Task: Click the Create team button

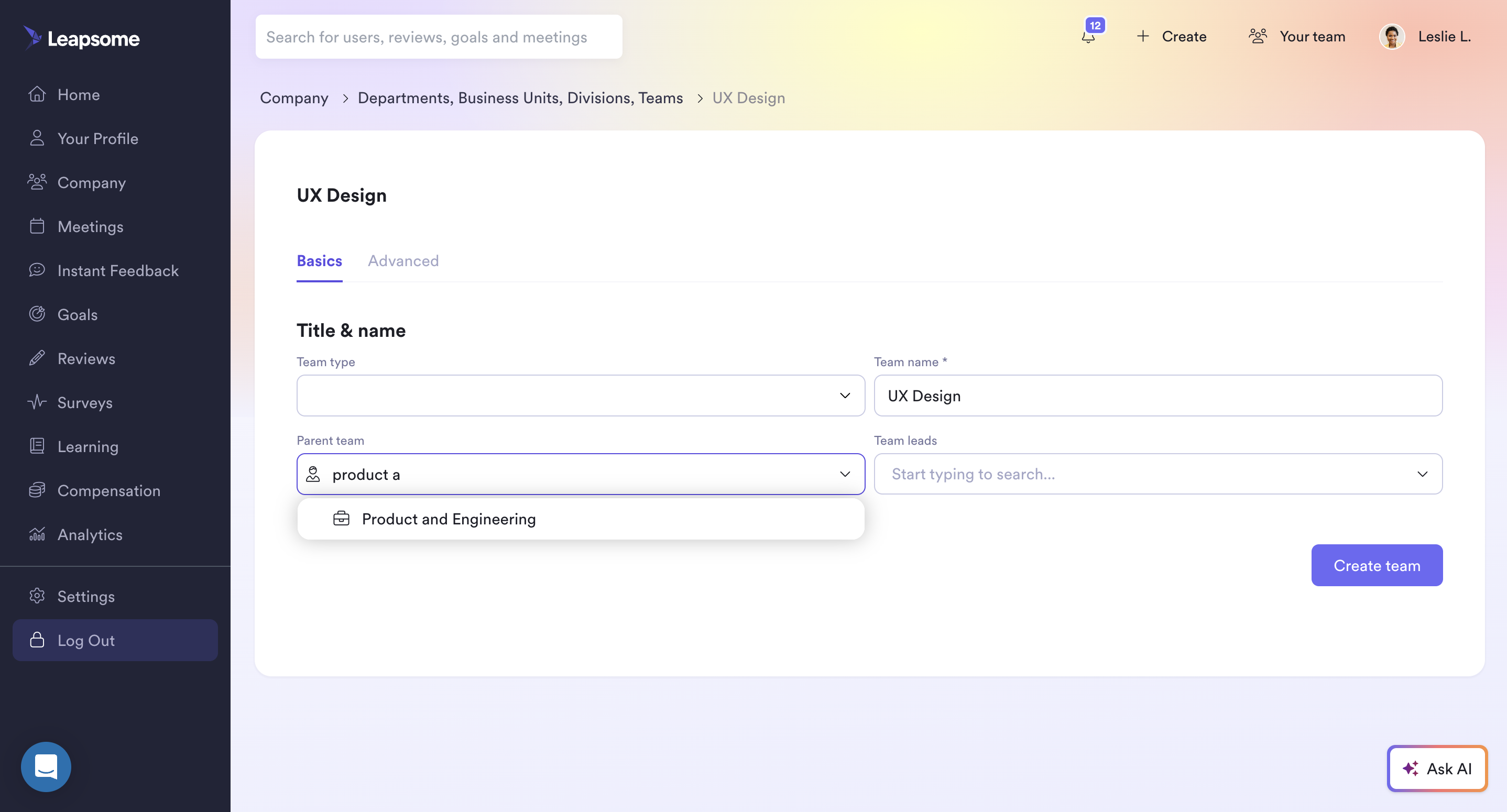Action: [x=1377, y=565]
